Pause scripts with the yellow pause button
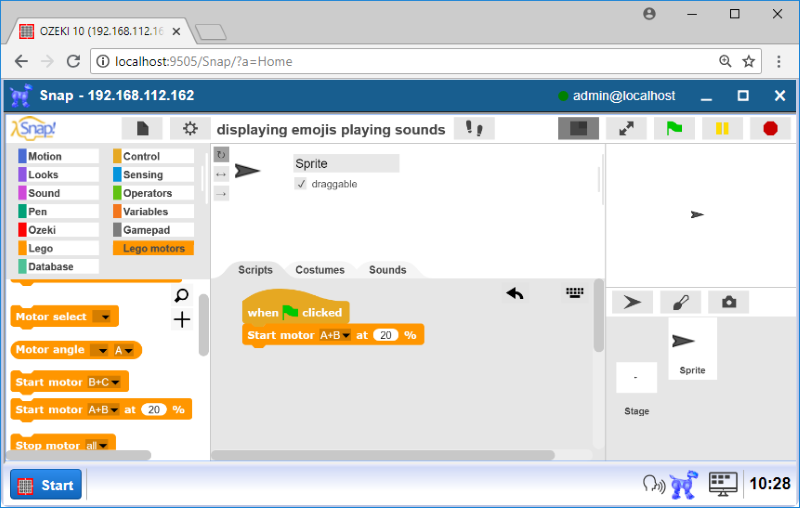 pyautogui.click(x=722, y=128)
